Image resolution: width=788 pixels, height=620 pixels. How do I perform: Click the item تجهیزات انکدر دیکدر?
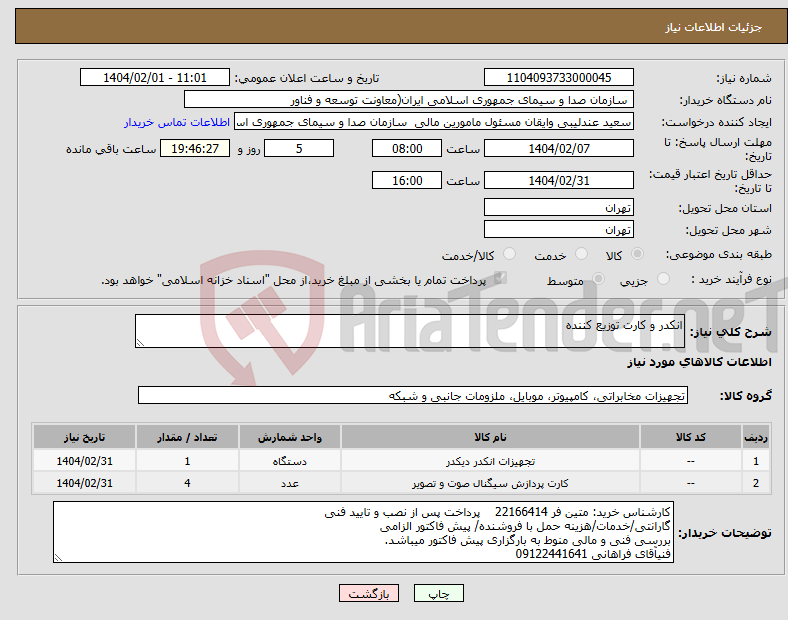point(490,461)
